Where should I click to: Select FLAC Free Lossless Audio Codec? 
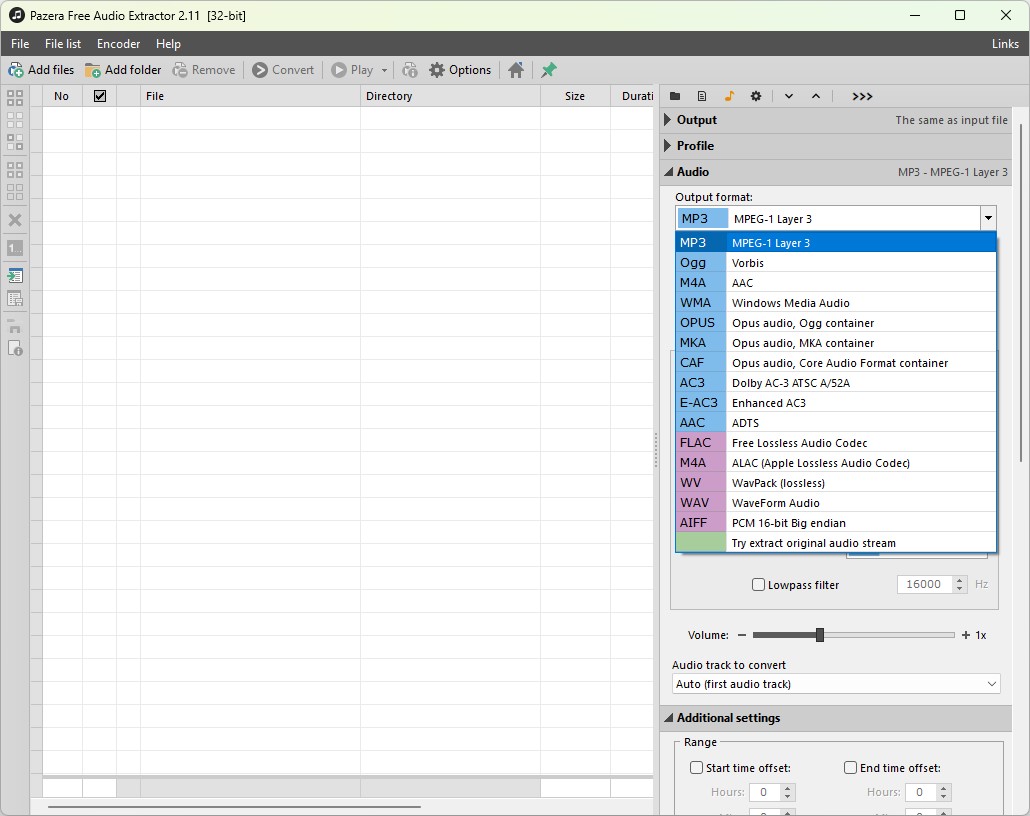(836, 443)
